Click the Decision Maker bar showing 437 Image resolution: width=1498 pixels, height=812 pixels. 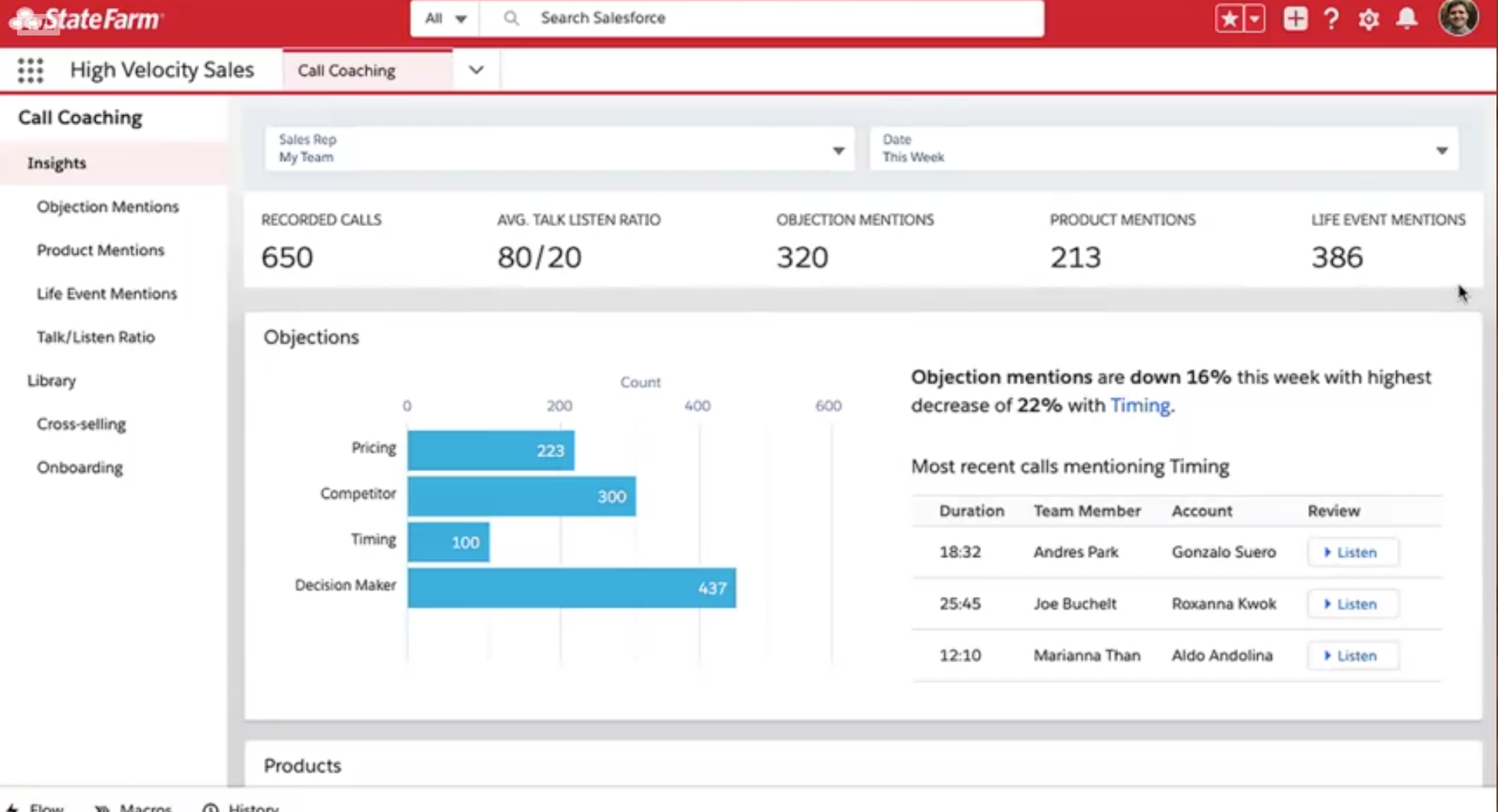pos(572,588)
